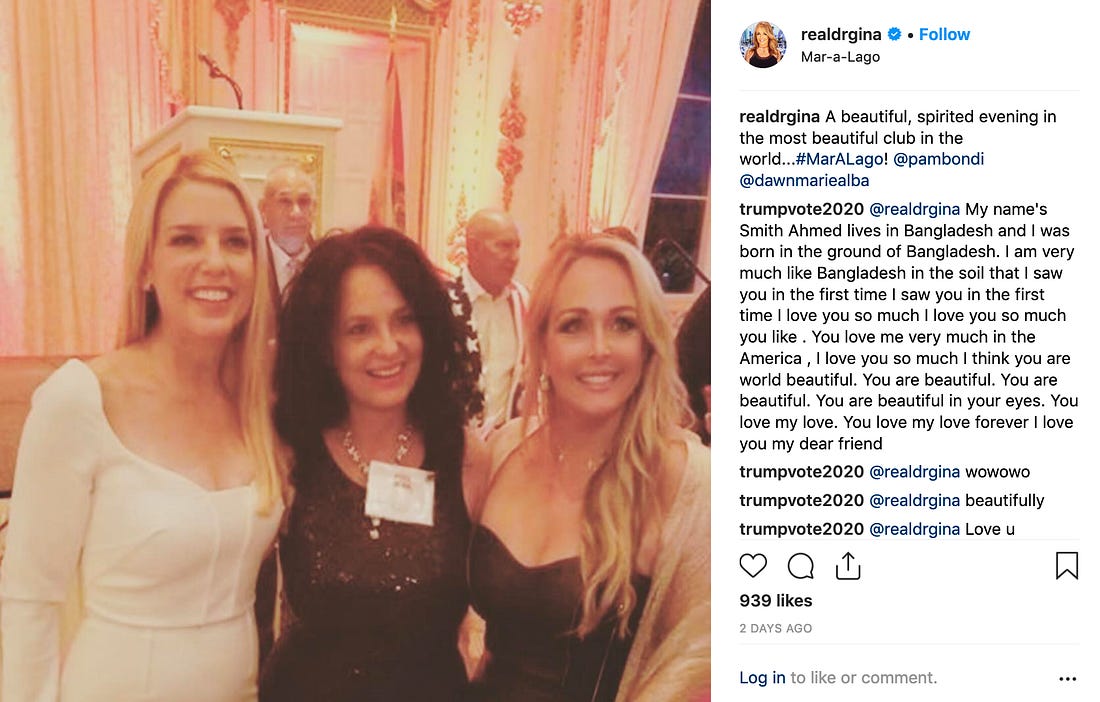
Task: Open trumpvote2020 profile from the wowowo comment
Action: pos(801,472)
